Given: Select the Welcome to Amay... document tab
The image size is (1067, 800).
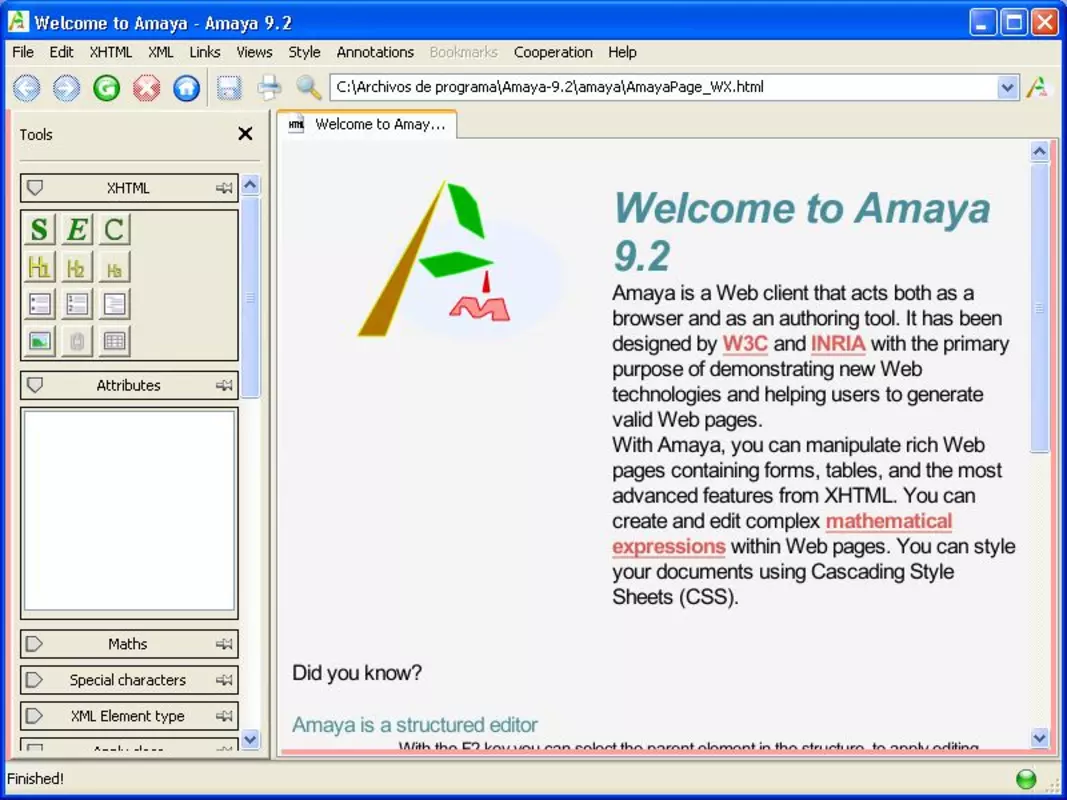Looking at the screenshot, I should [x=367, y=124].
